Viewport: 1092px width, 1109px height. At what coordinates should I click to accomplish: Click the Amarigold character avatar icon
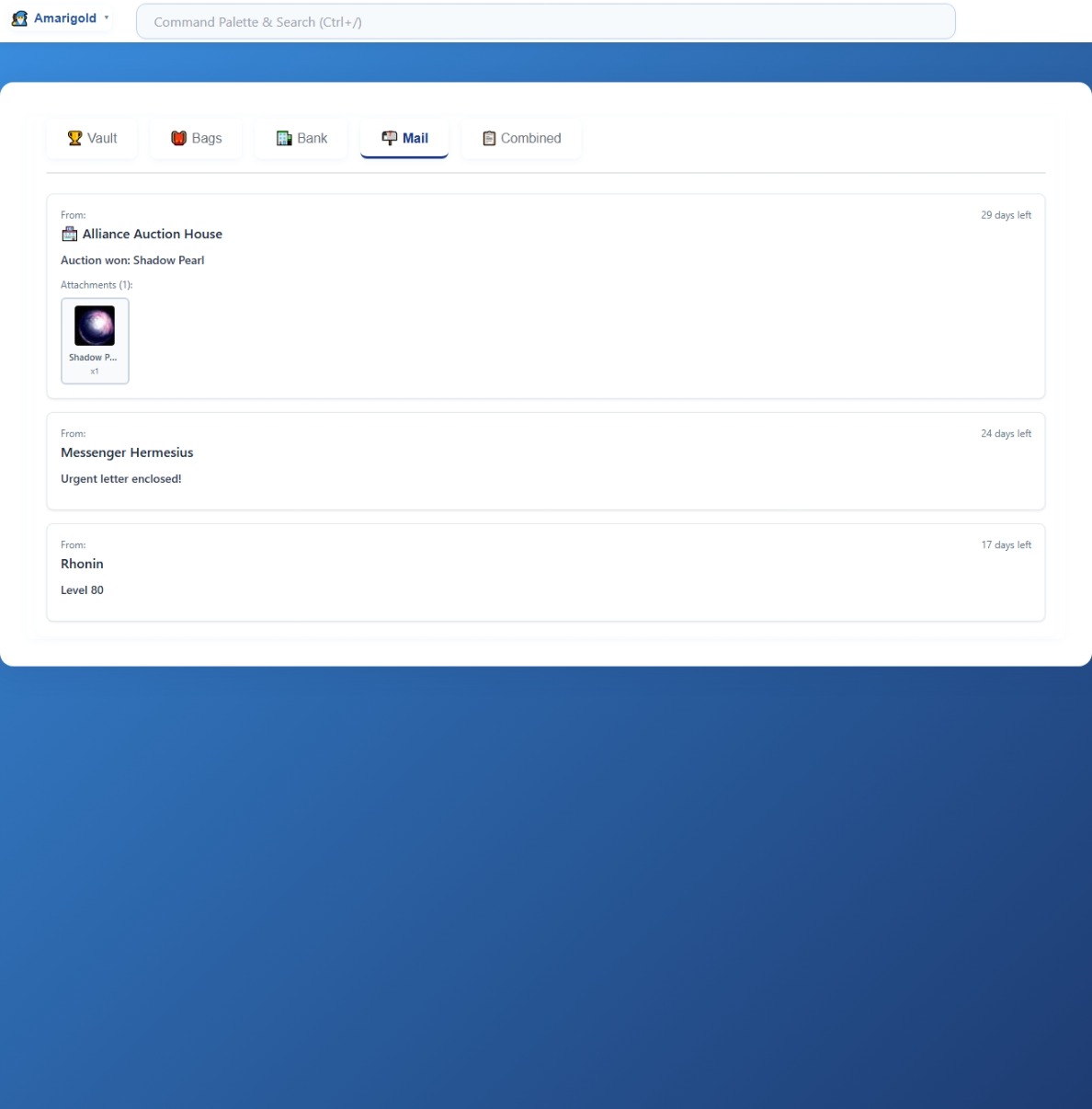point(19,18)
